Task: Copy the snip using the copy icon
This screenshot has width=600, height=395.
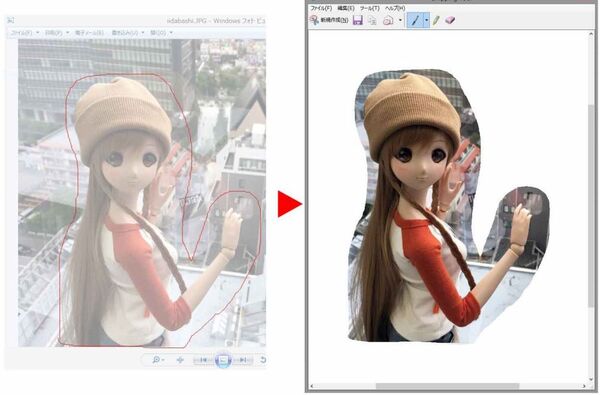Action: 372,20
